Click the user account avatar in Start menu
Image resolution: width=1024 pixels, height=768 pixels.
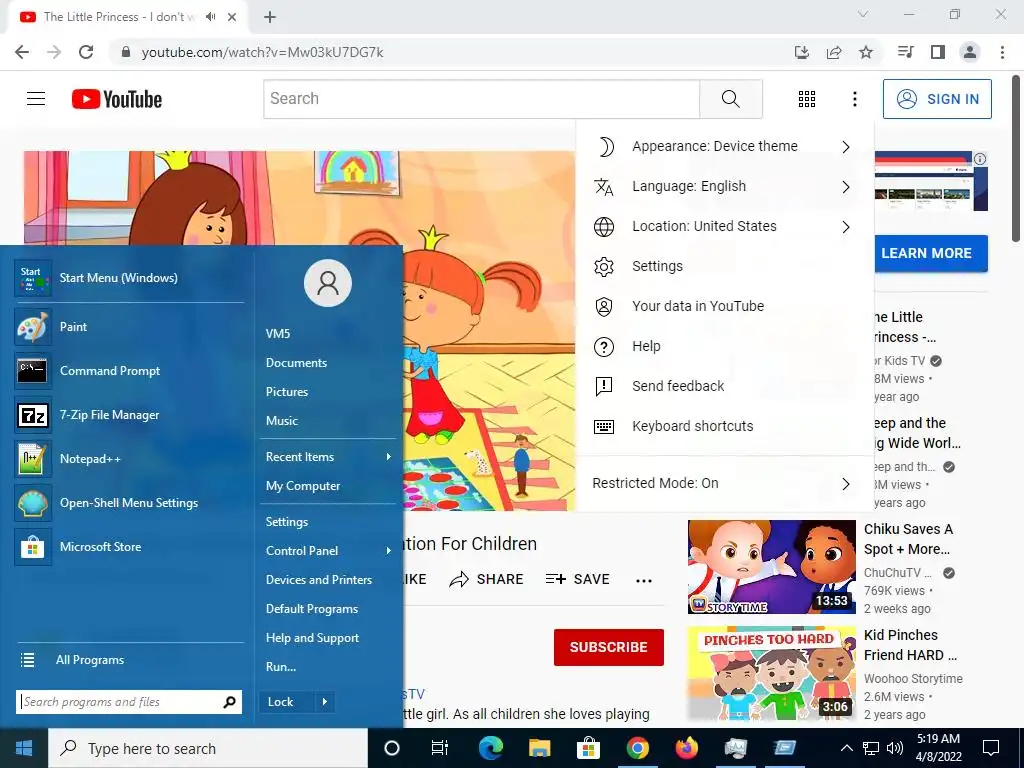pos(328,283)
